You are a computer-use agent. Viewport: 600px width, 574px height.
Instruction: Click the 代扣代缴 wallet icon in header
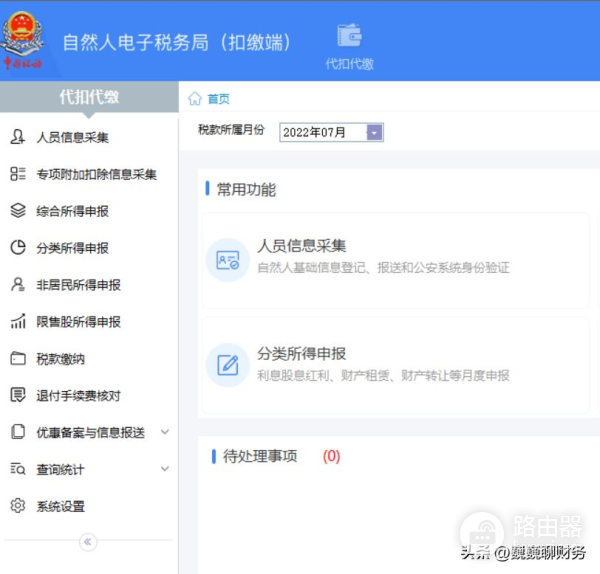click(x=349, y=35)
